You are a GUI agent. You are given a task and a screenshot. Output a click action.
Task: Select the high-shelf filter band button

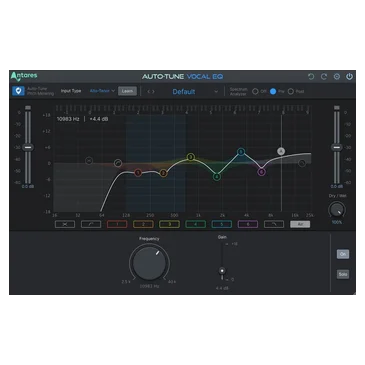tap(274, 224)
